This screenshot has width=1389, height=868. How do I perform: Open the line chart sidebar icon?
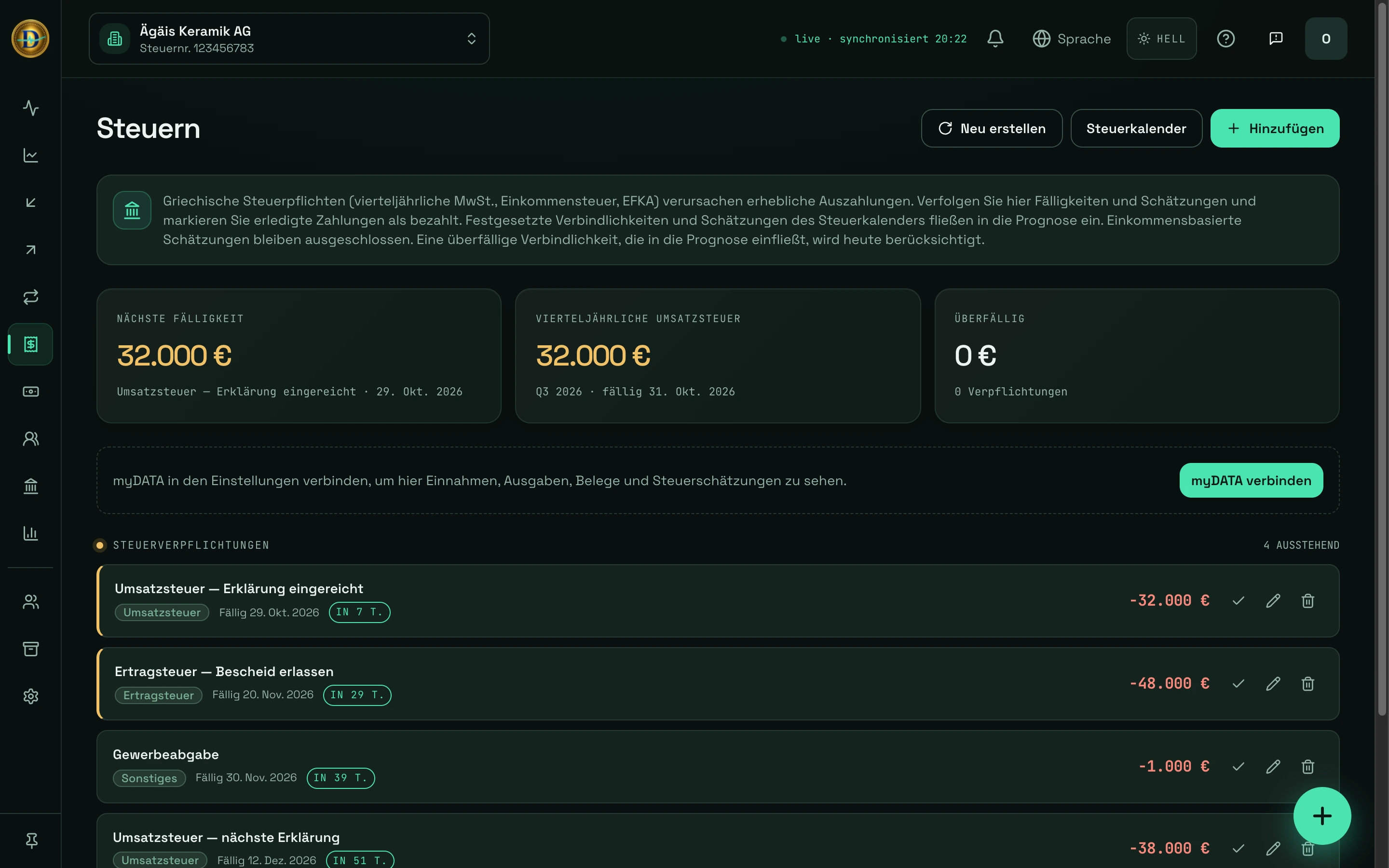30,155
